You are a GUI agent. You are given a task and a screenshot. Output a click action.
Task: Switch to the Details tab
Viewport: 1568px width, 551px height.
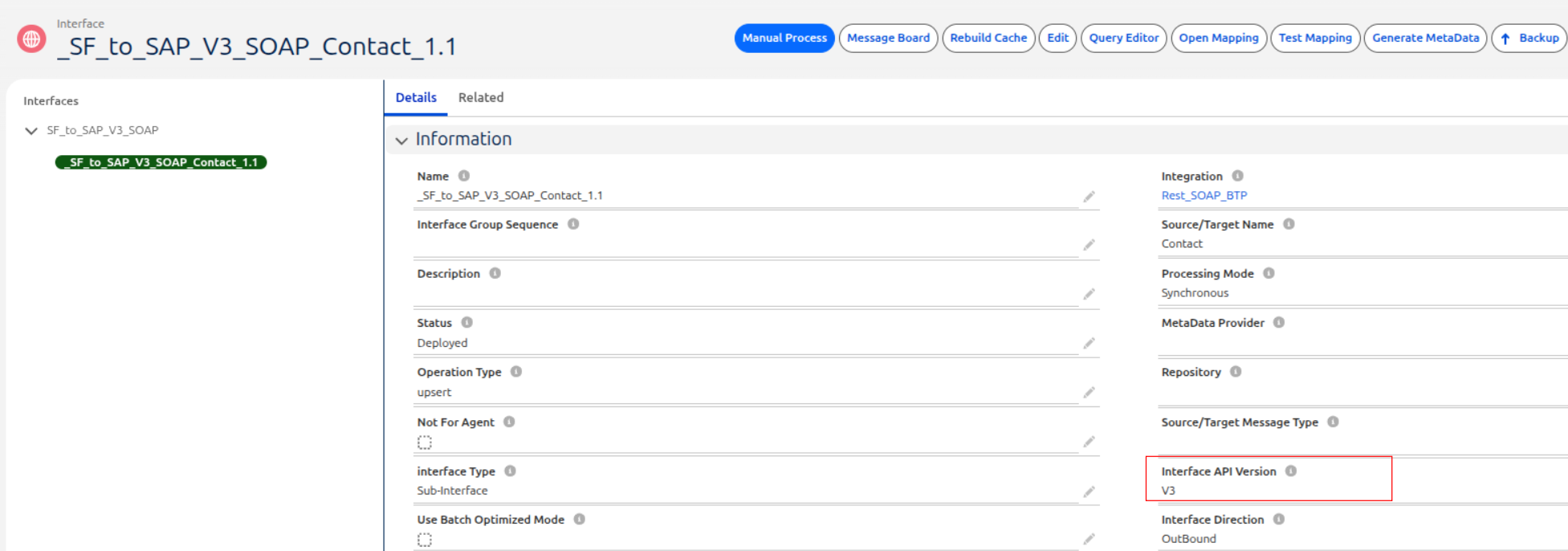tap(416, 98)
